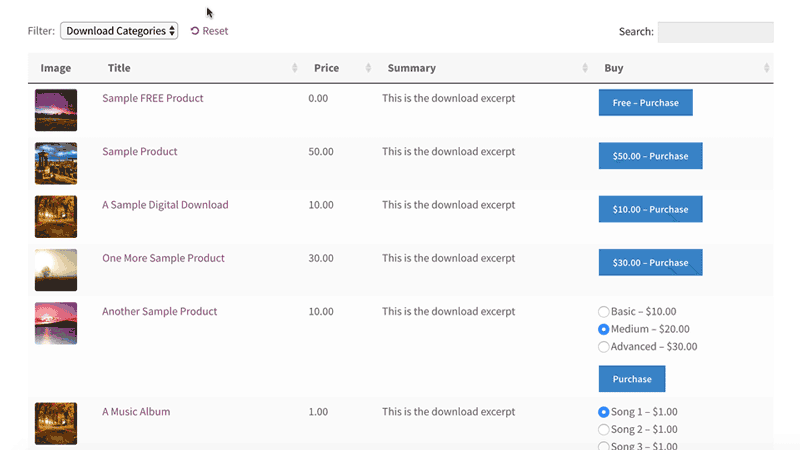The height and width of the screenshot is (450, 800).
Task: Sort table by Summary column arrows
Action: coord(585,68)
